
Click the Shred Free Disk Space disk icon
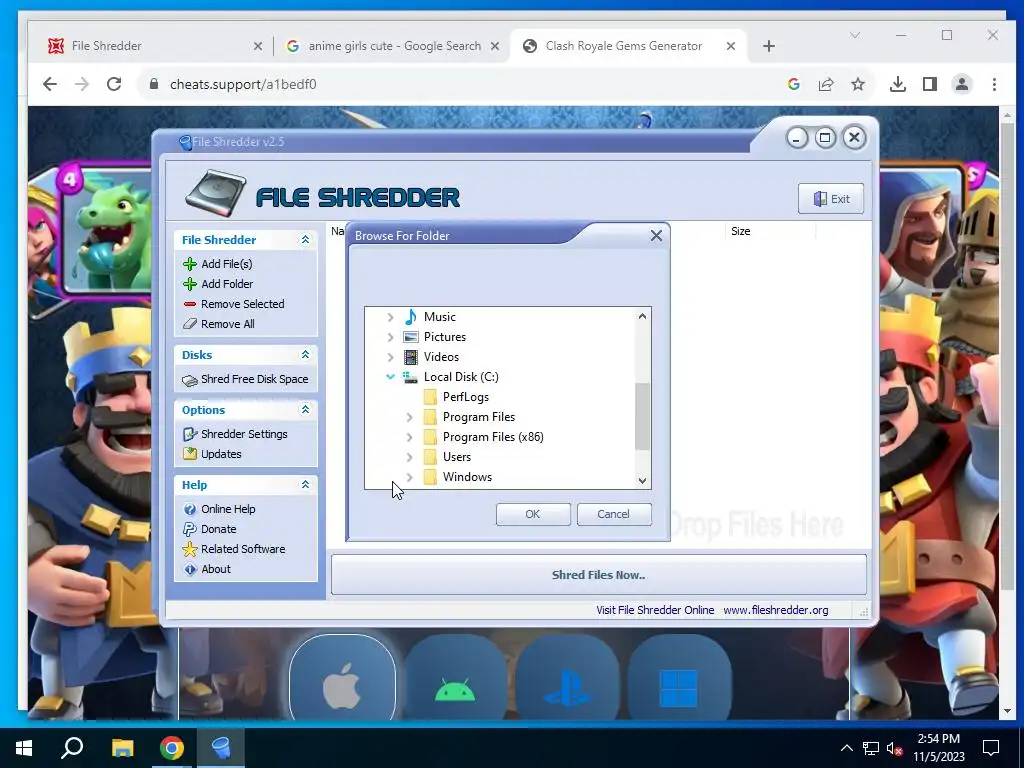point(190,380)
